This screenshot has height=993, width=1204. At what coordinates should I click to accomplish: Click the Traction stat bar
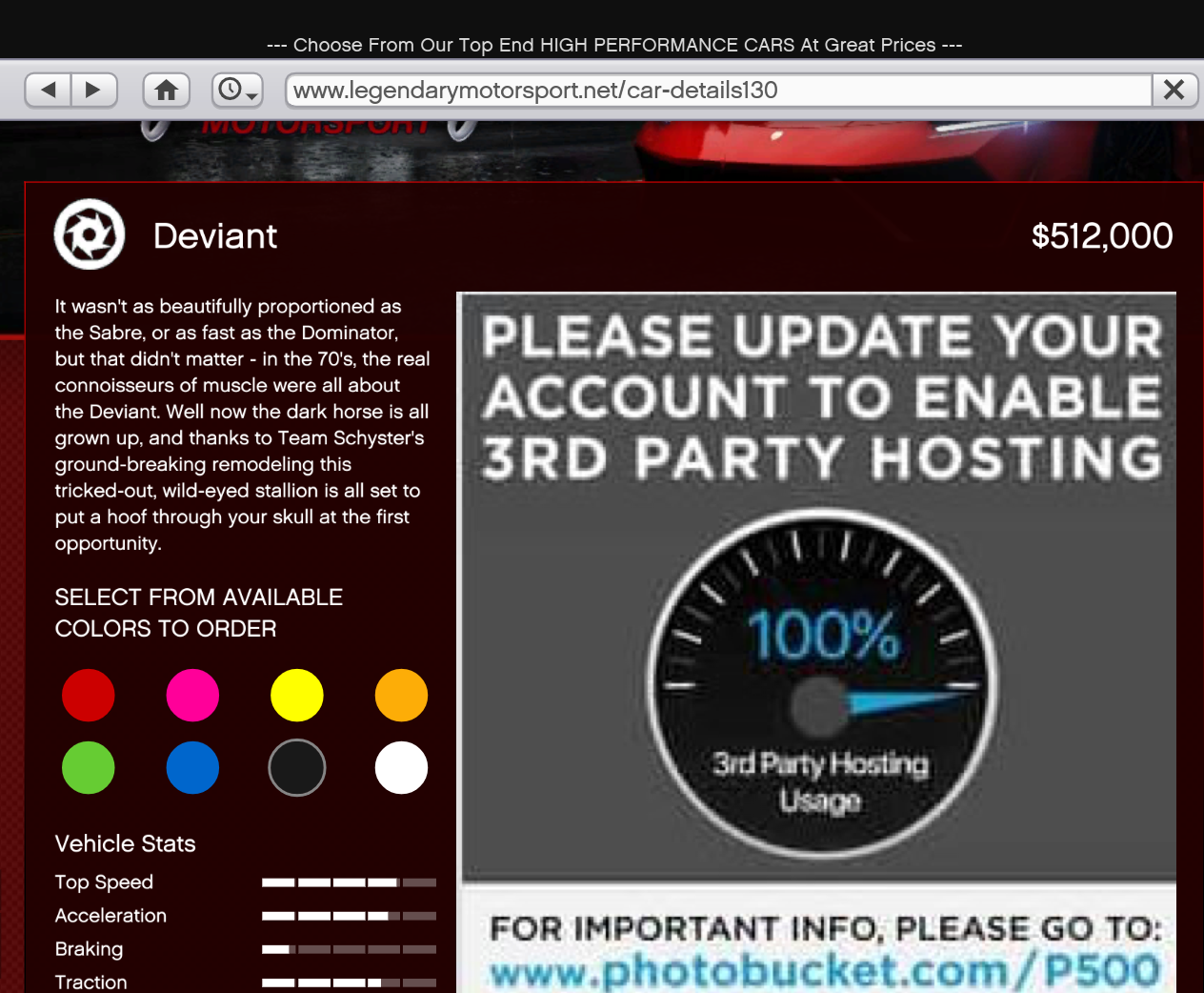349,983
